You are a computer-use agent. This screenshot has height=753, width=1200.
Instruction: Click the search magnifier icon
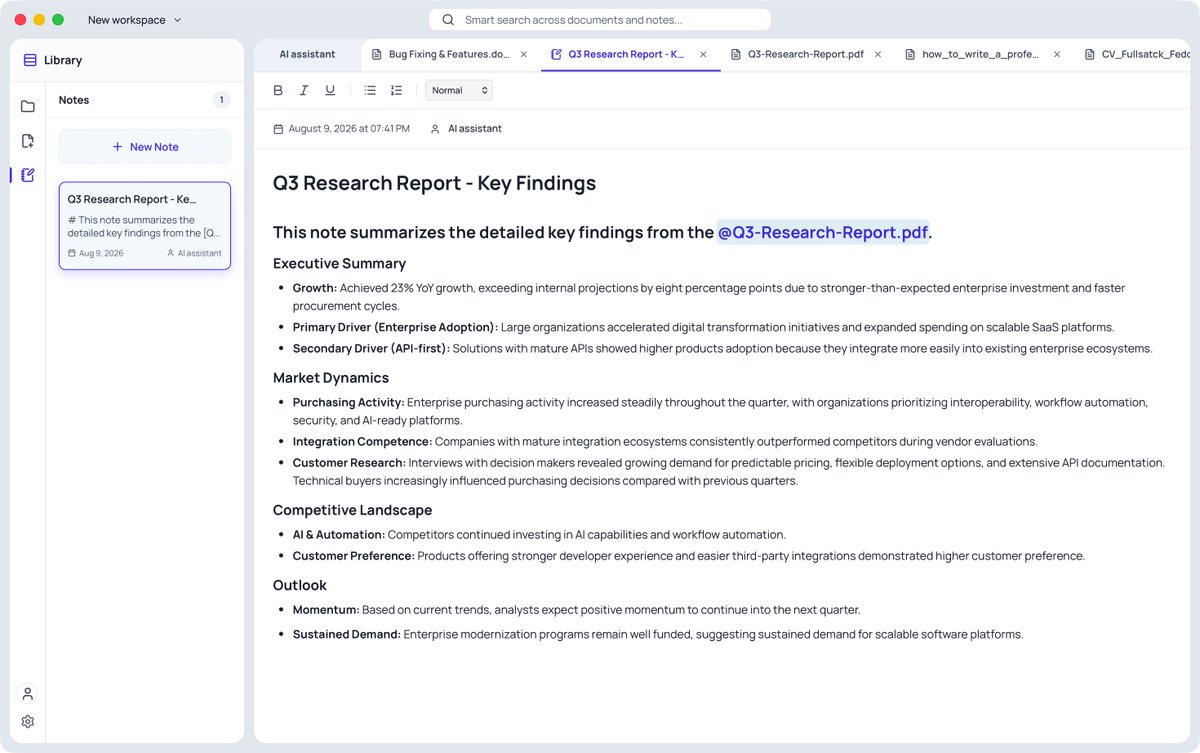coord(448,20)
